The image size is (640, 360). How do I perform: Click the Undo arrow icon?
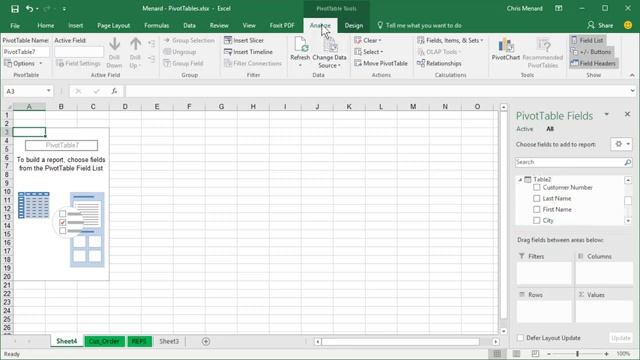29,9
